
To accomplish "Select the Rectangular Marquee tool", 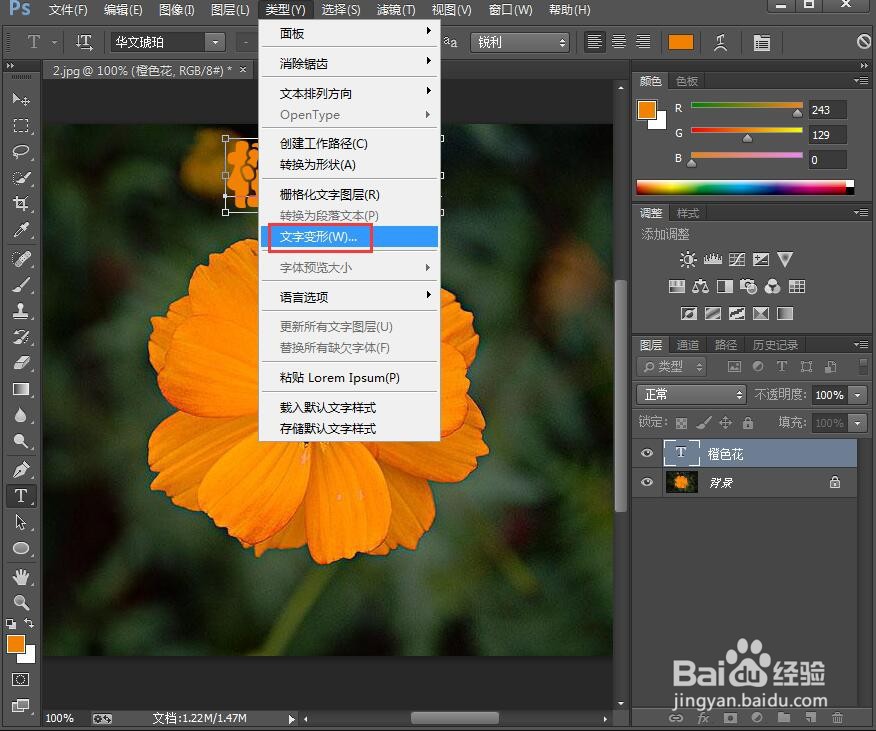I will coord(21,125).
